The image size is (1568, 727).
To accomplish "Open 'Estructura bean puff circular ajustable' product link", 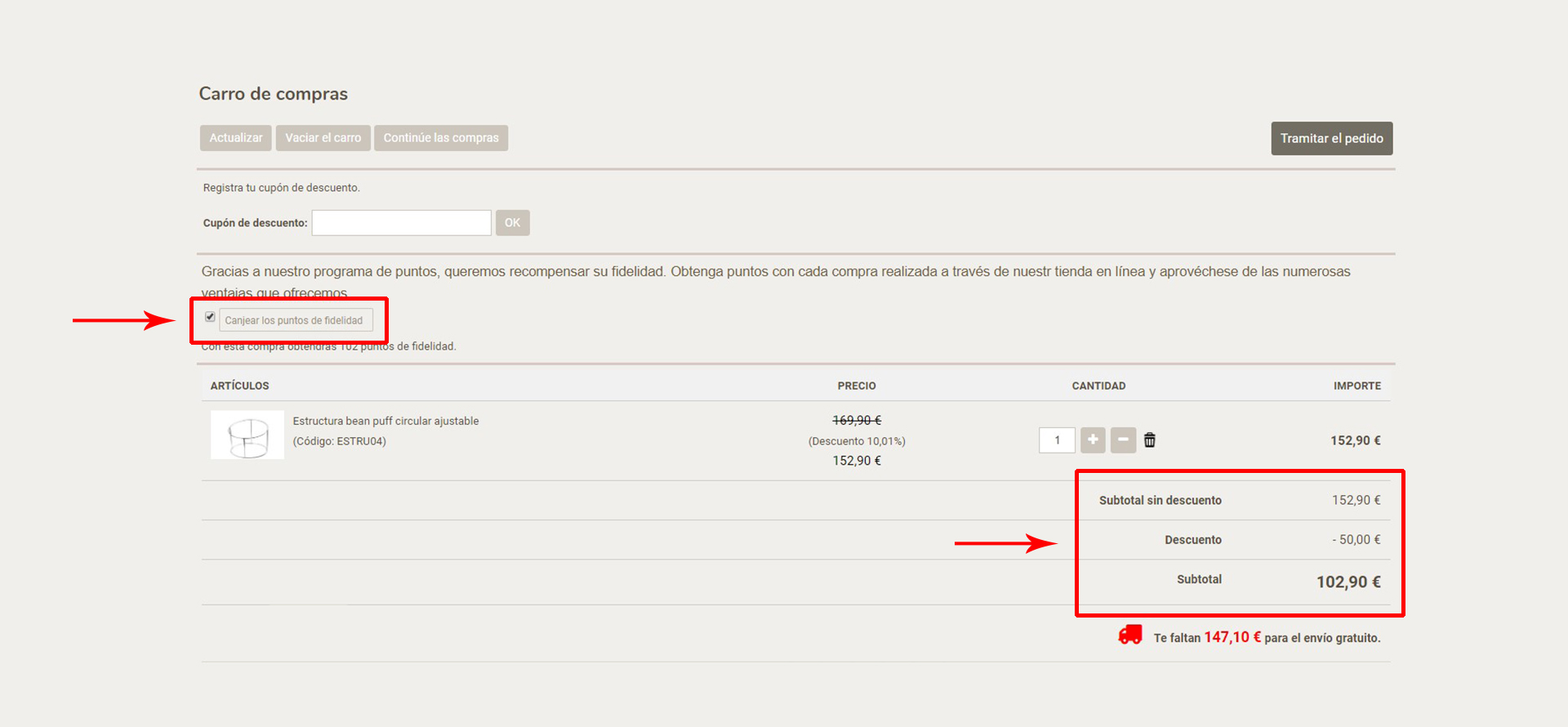I will click(x=385, y=421).
